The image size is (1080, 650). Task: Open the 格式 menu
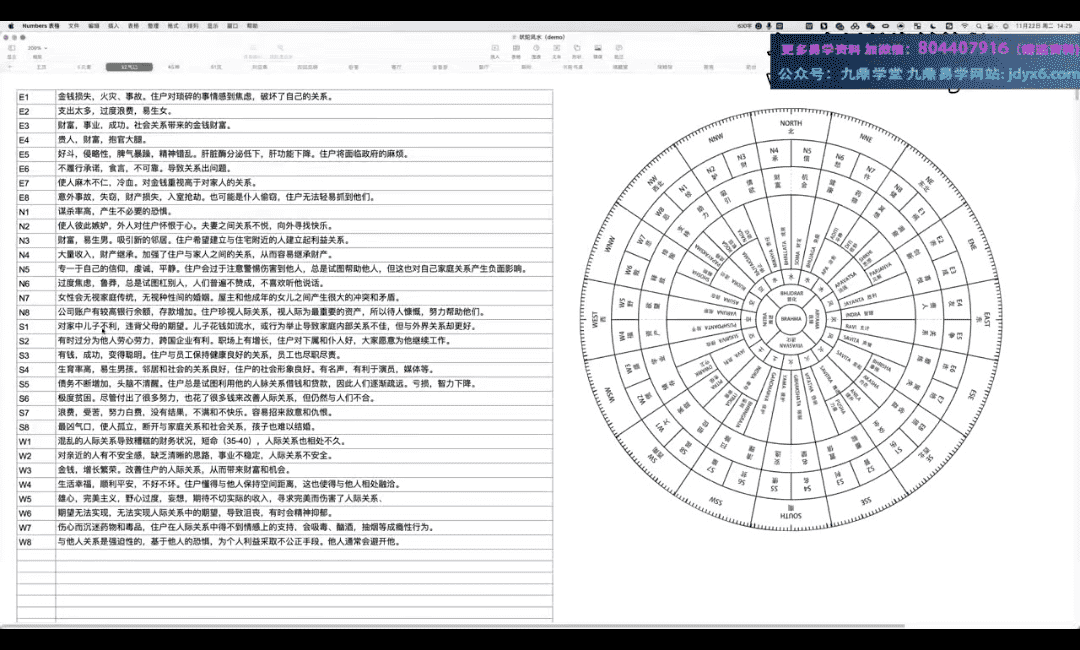pyautogui.click(x=173, y=26)
